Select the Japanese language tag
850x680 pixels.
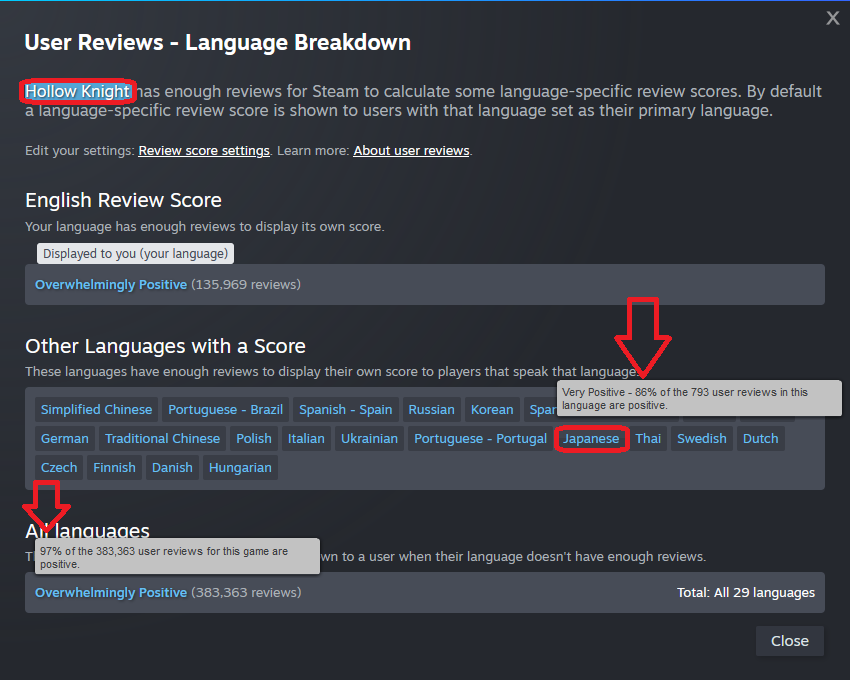click(x=591, y=439)
